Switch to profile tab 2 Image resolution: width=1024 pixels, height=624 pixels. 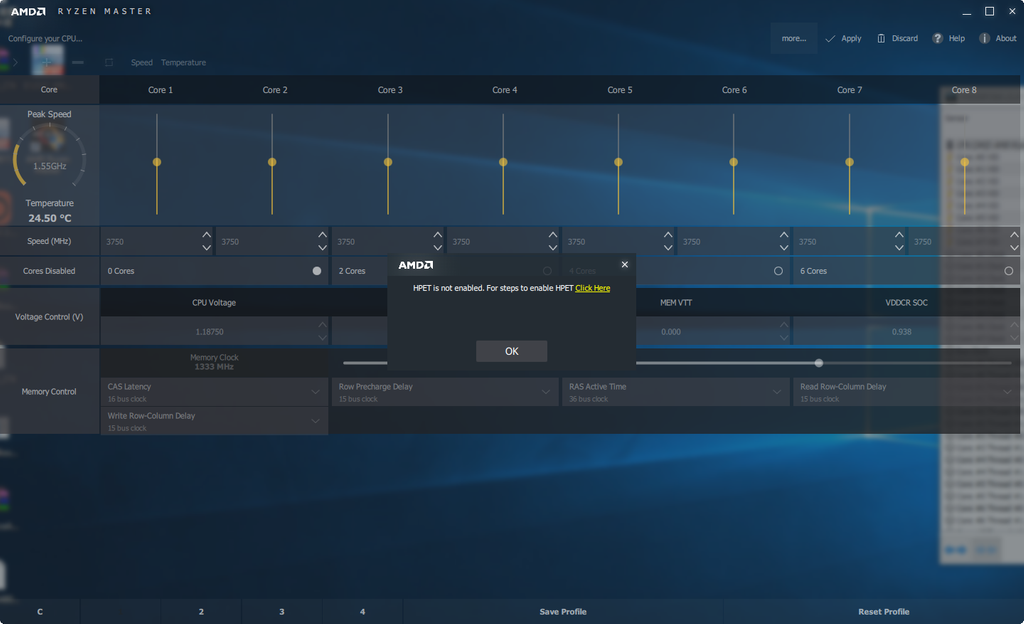tap(201, 612)
